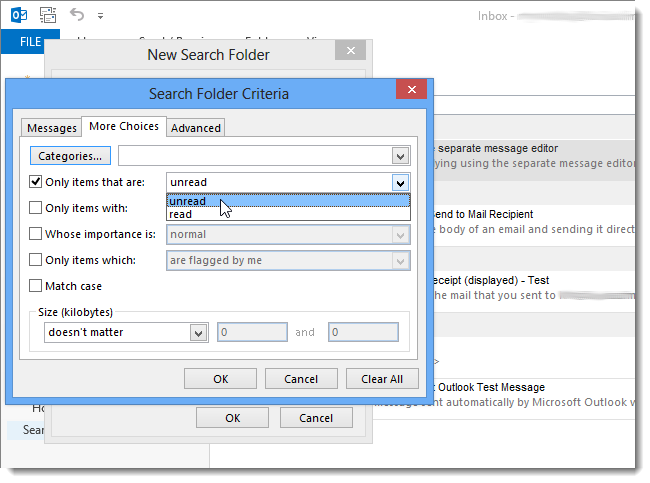Viewport: 650px width, 483px height.
Task: Click Cancel in New Search Folder dialog
Action: 316,418
